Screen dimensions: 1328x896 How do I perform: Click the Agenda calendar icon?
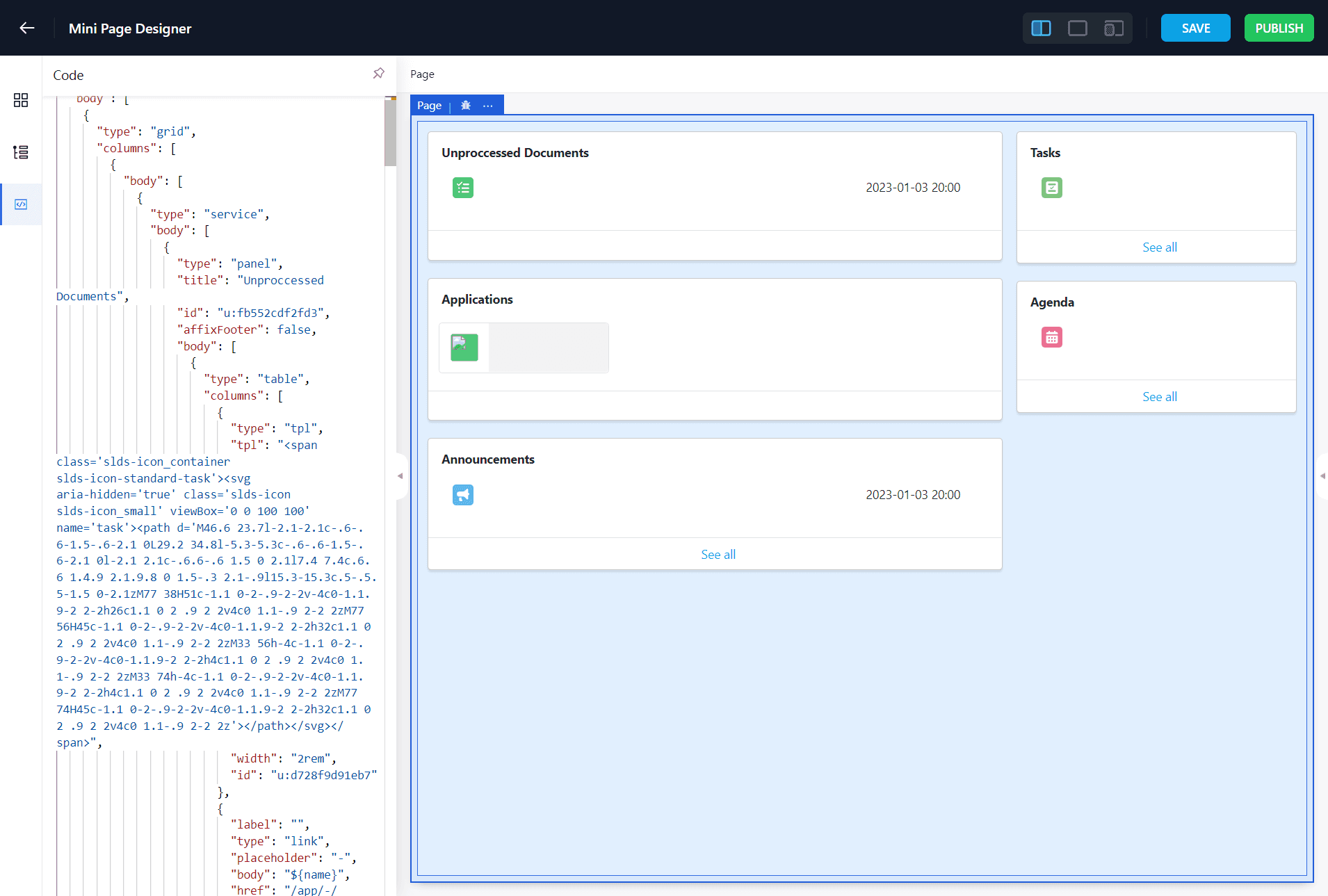click(x=1051, y=337)
